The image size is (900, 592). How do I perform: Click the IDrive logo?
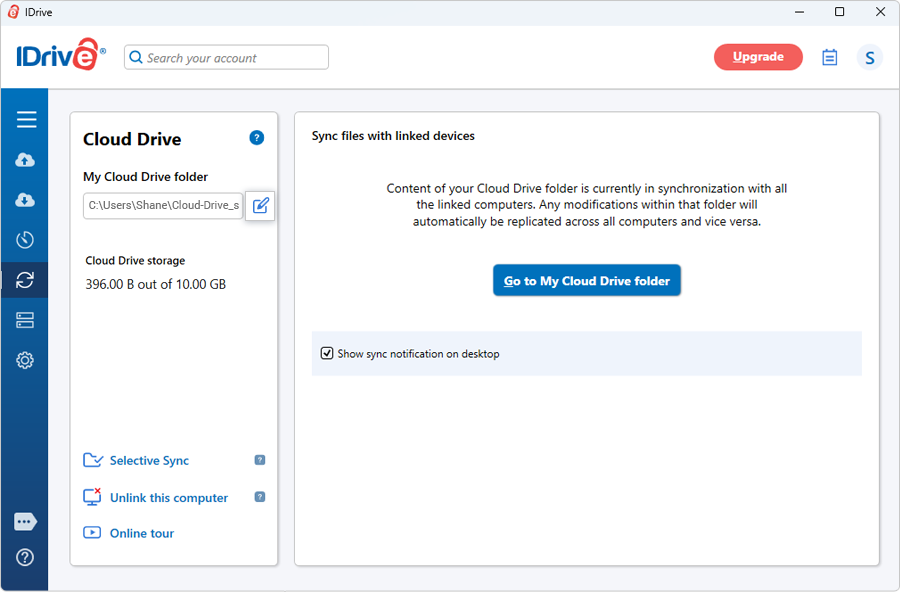[61, 55]
